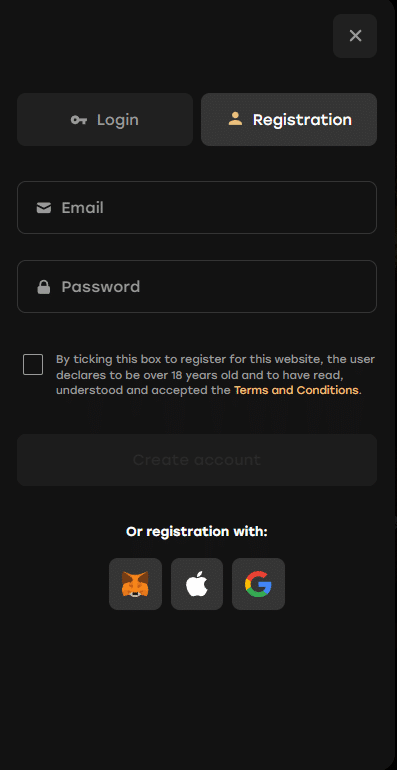Click the 'Password' placeholder text

tap(101, 286)
